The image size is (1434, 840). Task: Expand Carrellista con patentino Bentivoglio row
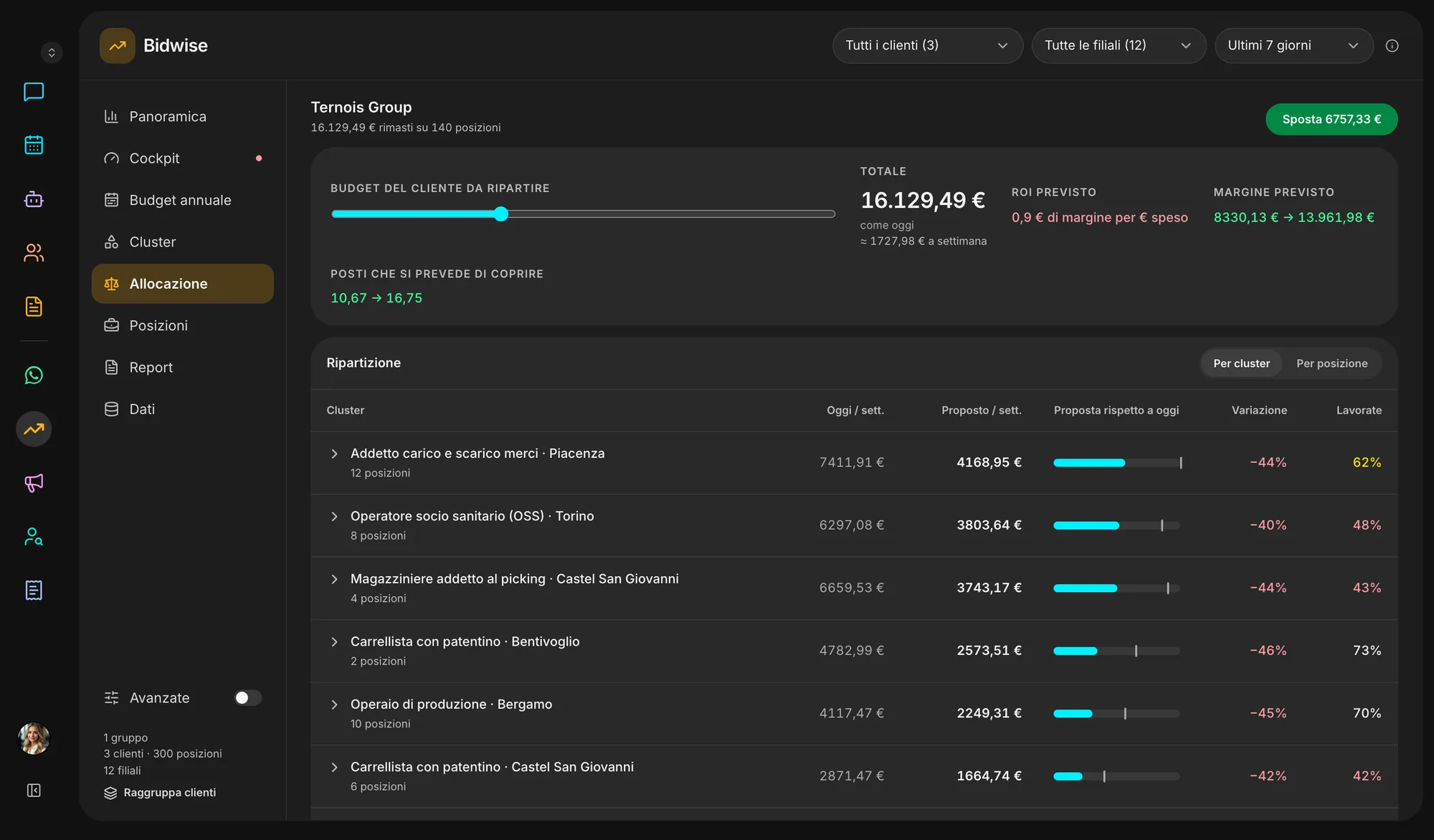coord(334,641)
